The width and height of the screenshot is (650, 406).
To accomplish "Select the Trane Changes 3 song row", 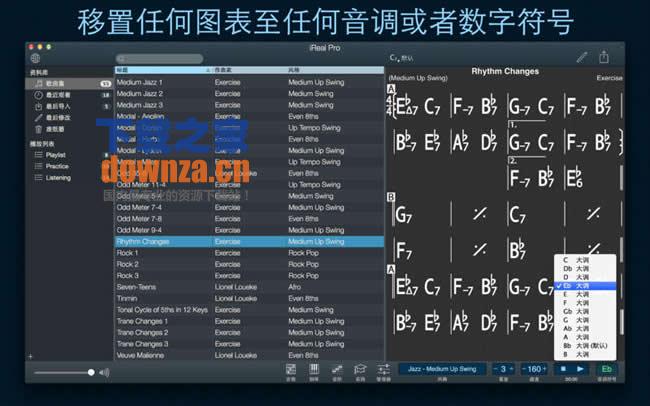I will point(249,344).
